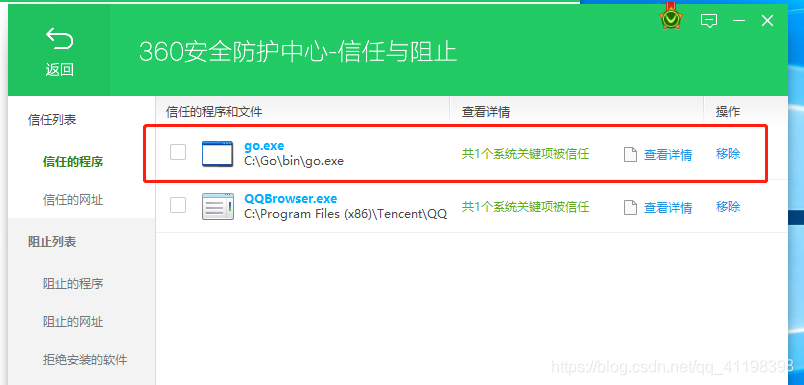Open 阻止的程序 list
This screenshot has height=385, width=804.
click(73, 283)
